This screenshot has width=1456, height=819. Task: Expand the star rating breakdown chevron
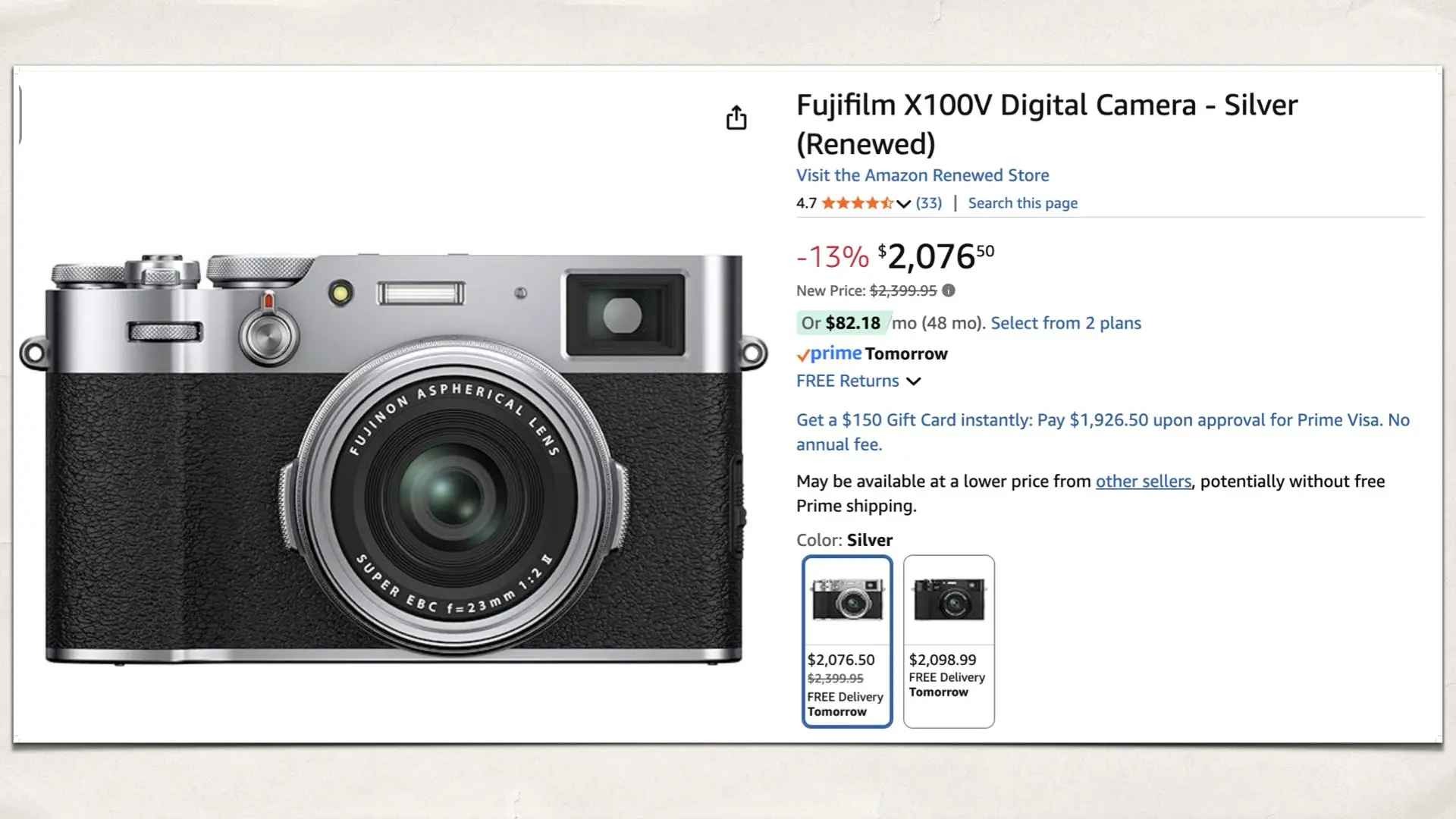(x=904, y=204)
